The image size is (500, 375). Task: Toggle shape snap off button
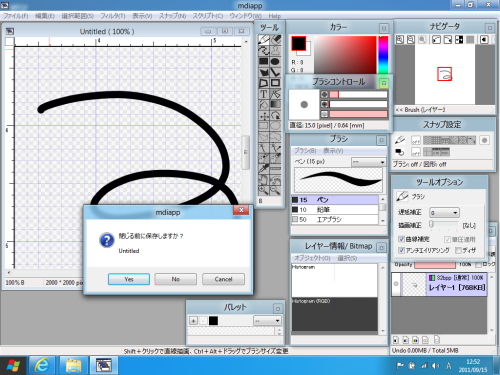(416, 152)
